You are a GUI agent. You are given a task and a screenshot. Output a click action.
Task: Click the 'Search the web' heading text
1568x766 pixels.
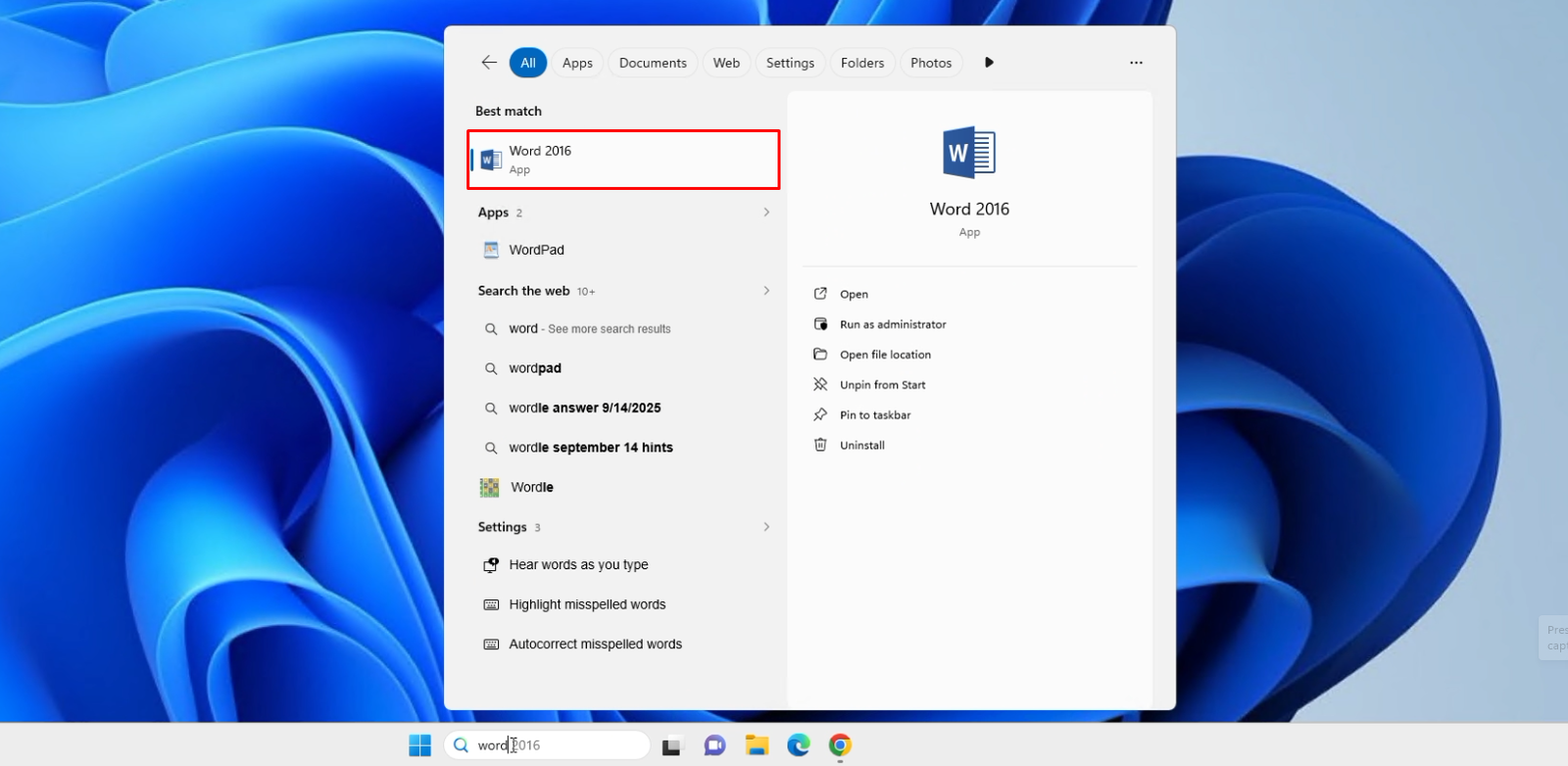coord(523,291)
